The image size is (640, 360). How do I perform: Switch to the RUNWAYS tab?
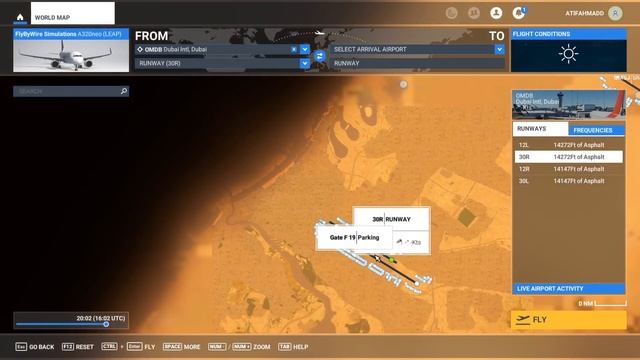coord(540,129)
